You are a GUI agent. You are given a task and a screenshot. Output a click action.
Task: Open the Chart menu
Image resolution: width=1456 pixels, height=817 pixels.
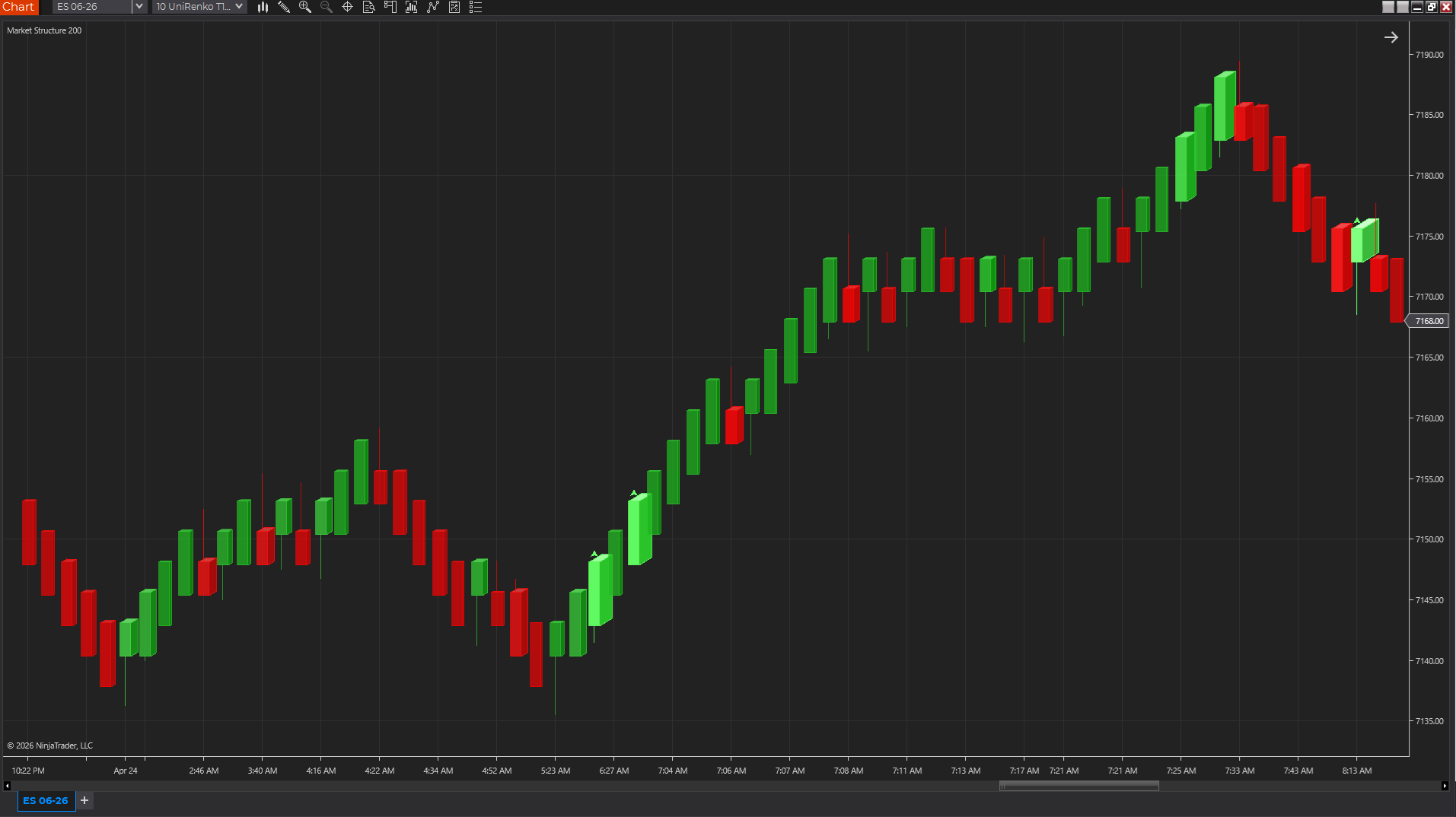tap(19, 7)
